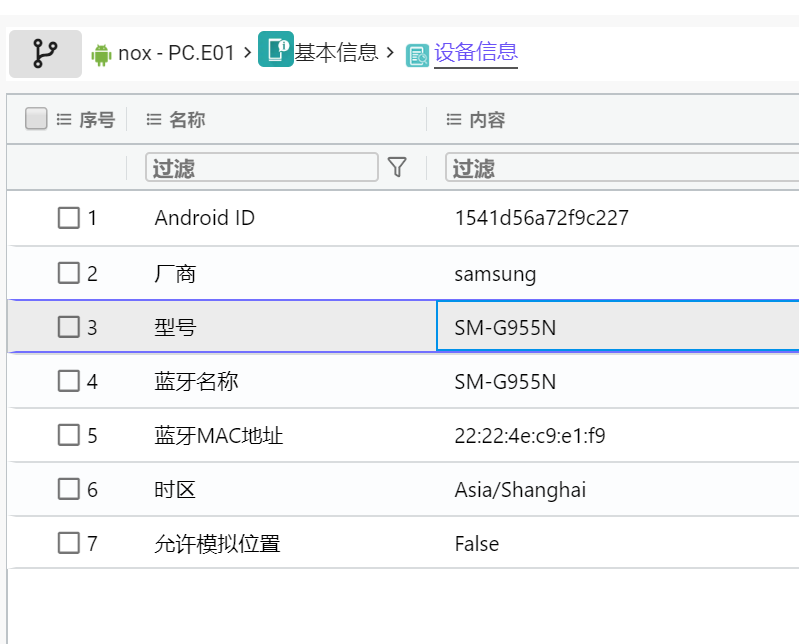Focus the 内容 filter input field
Image resolution: width=799 pixels, height=644 pixels.
pyautogui.click(x=622, y=167)
